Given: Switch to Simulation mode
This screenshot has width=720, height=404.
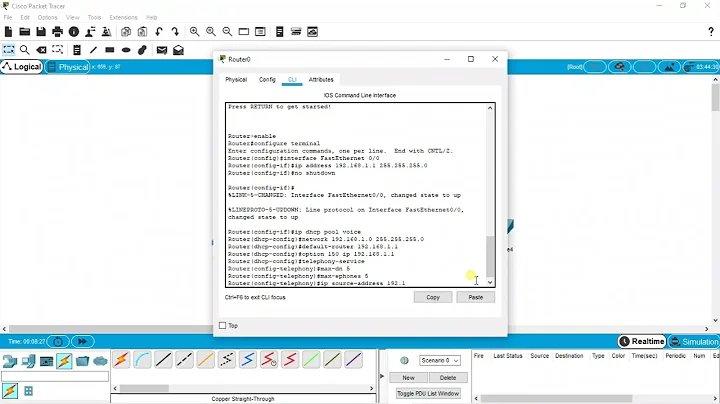Looking at the screenshot, I should [694, 342].
